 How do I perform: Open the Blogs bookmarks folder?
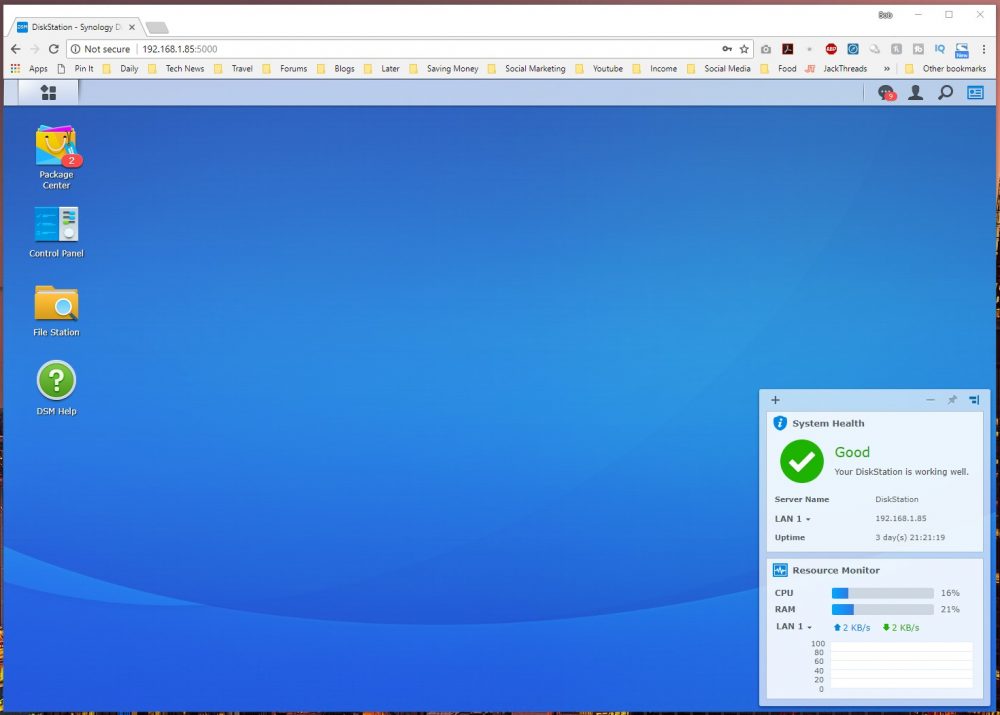(x=335, y=68)
